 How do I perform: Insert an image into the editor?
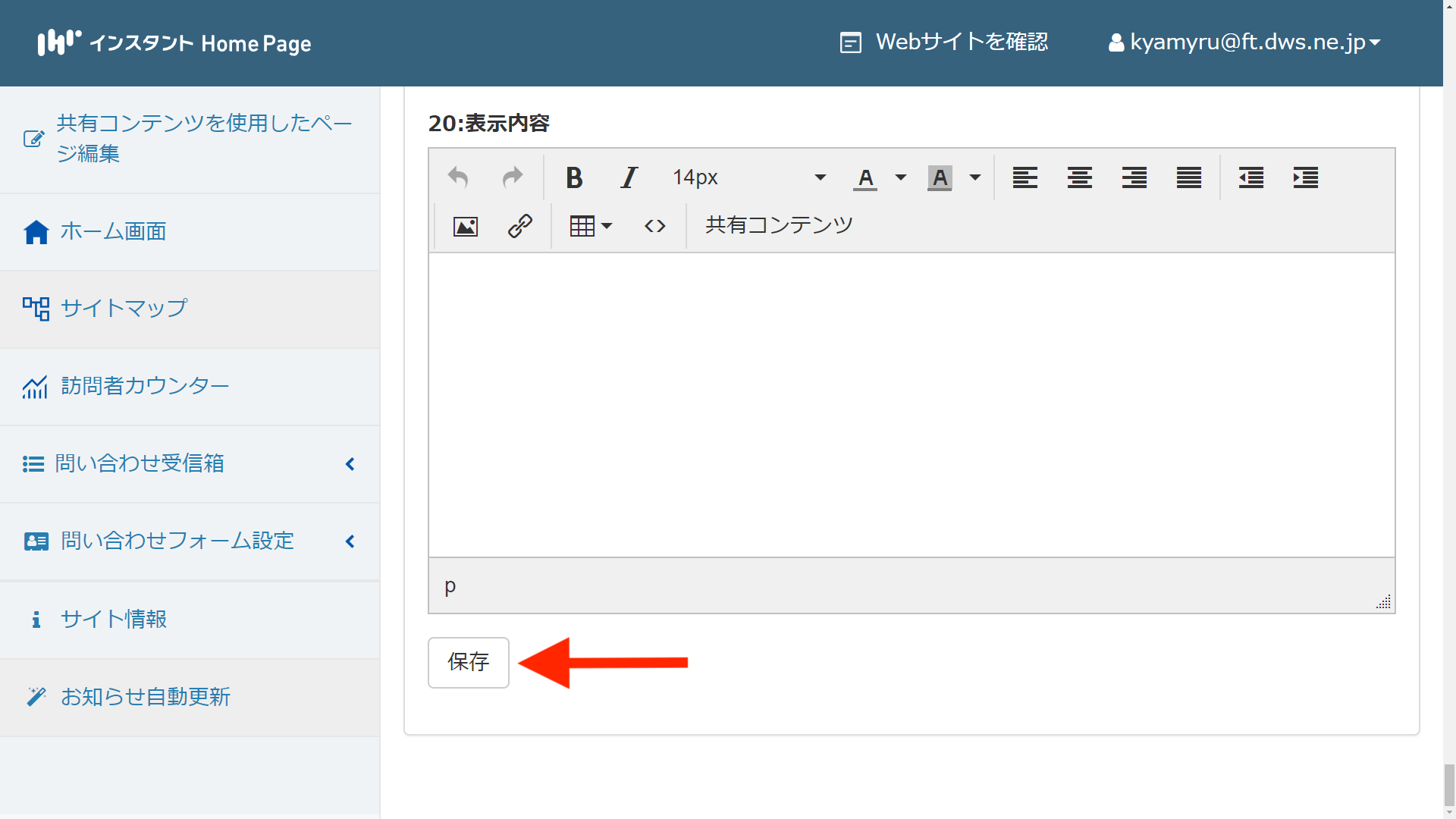[465, 226]
